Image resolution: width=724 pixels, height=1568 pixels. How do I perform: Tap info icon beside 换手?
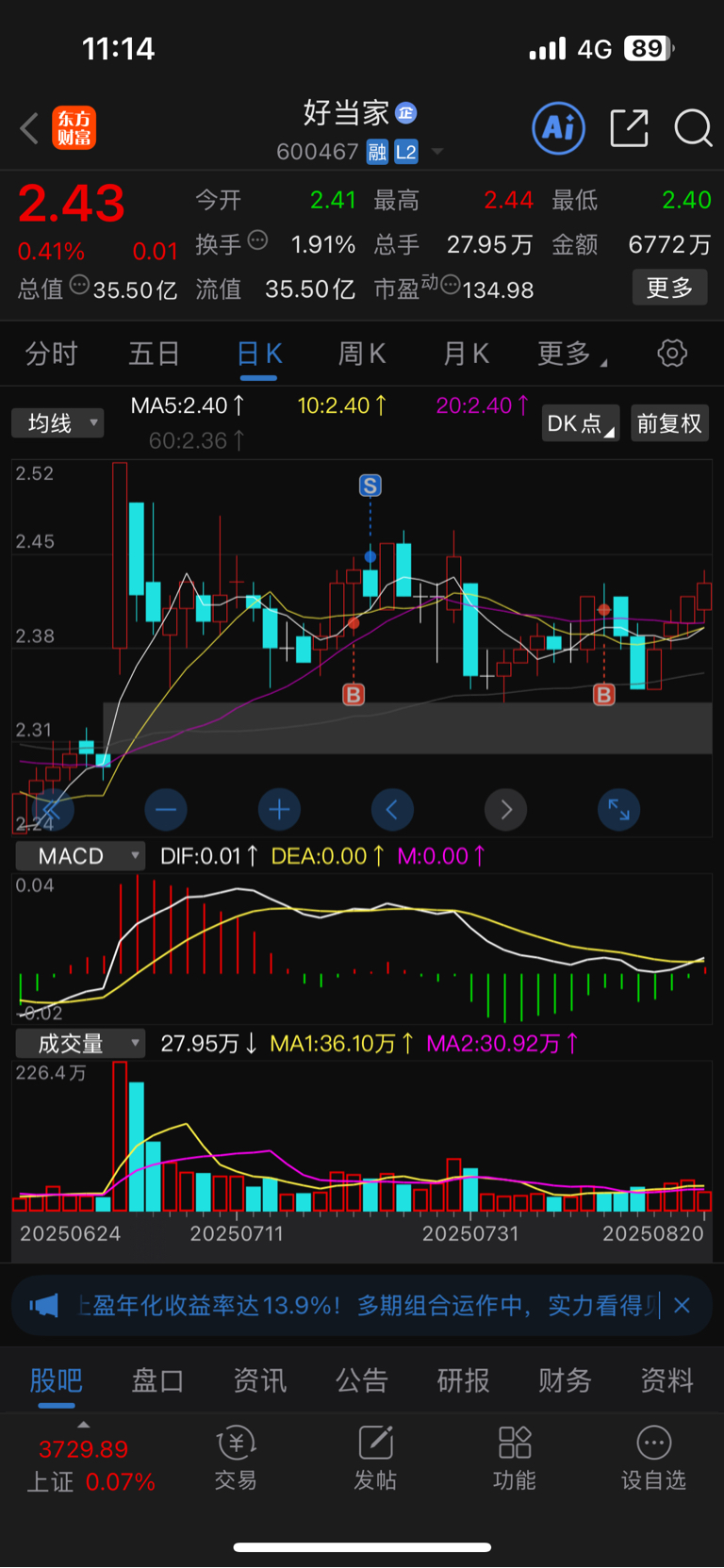257,240
